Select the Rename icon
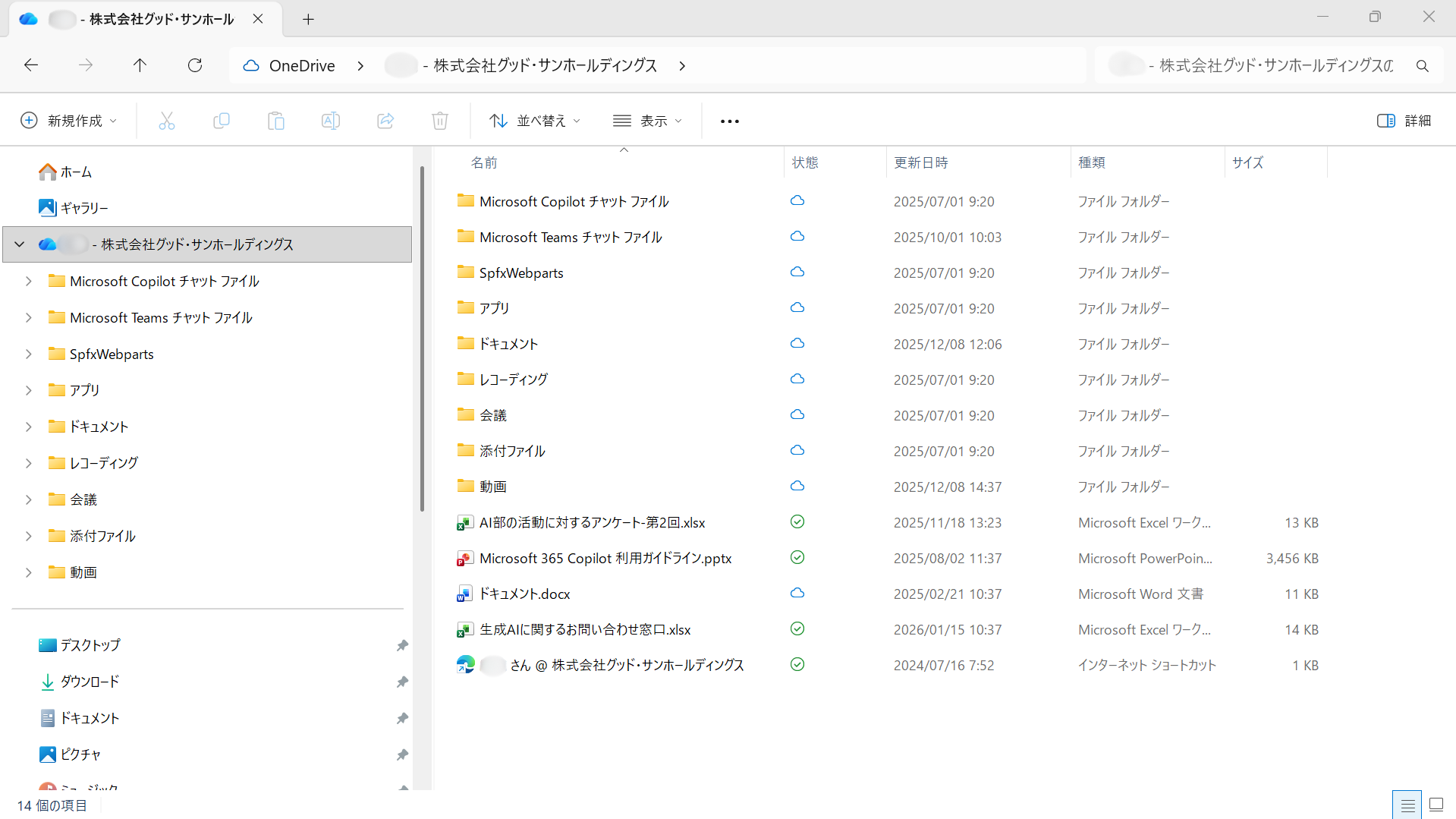 [330, 120]
